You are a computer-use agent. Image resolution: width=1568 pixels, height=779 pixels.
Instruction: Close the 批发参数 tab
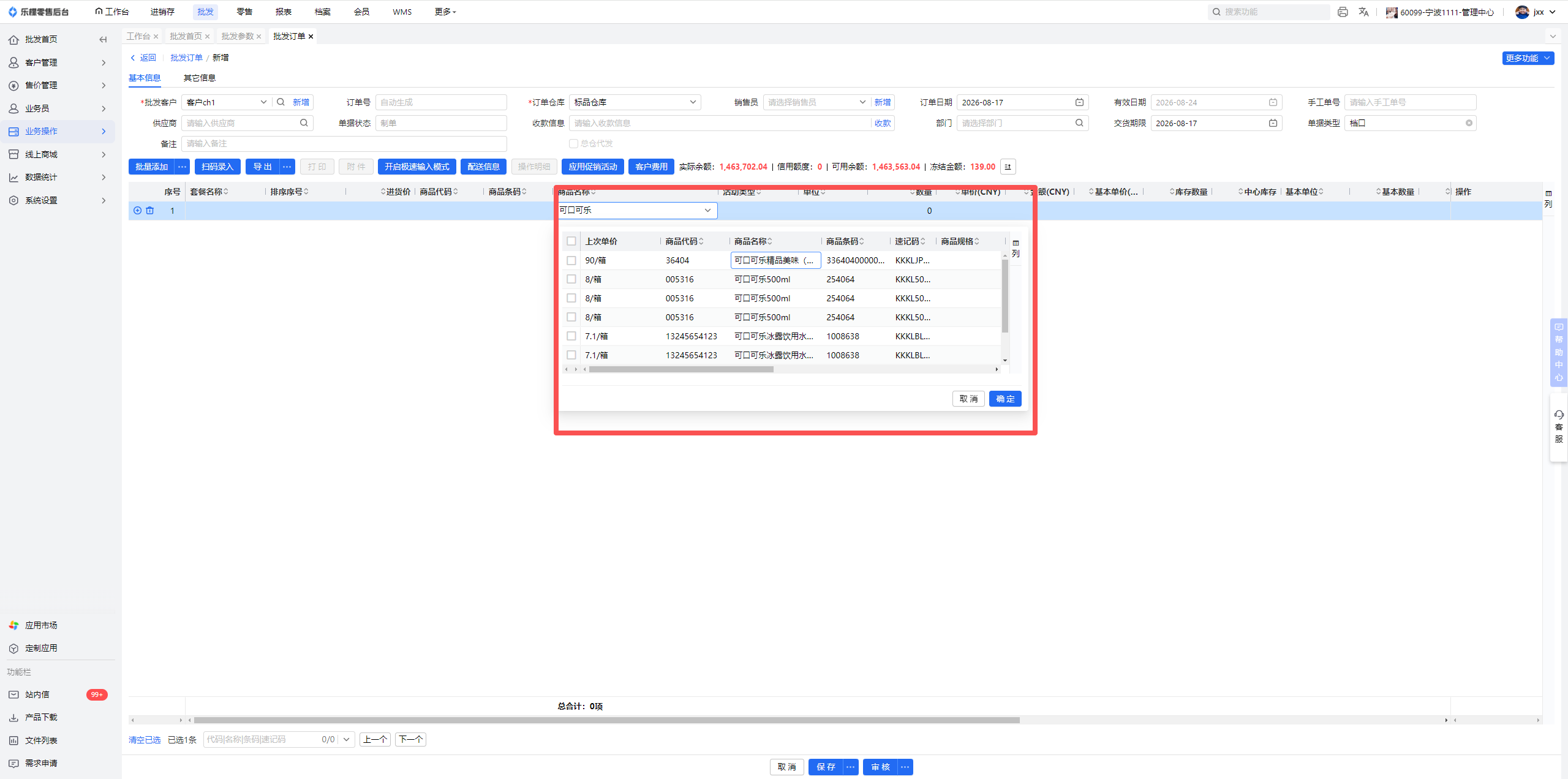pyautogui.click(x=259, y=37)
